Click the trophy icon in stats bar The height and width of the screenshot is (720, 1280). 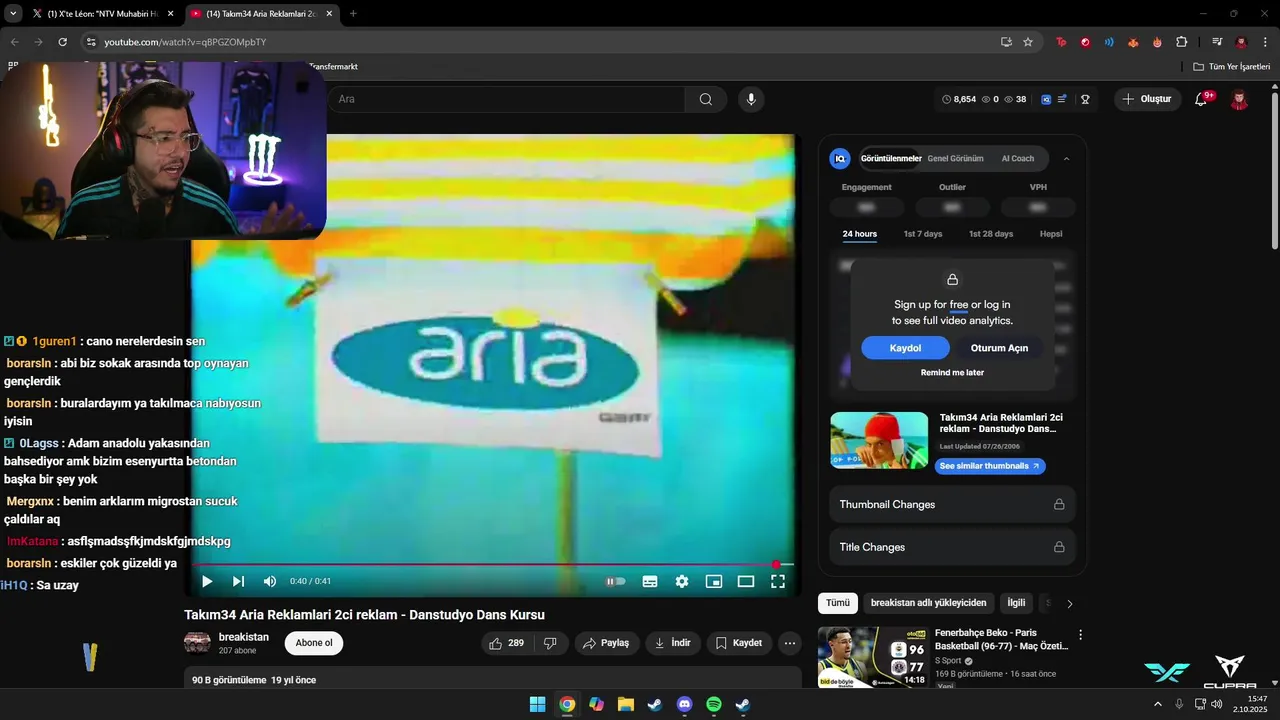click(1085, 99)
